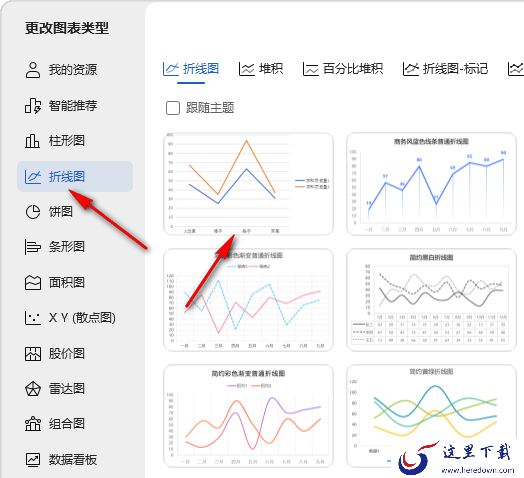Choose the 柱形图 bar chart icon

[x=32, y=141]
